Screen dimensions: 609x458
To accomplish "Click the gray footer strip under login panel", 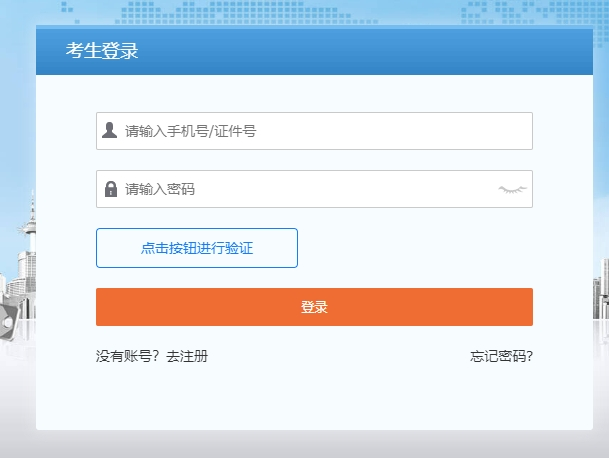I will click(x=304, y=444).
